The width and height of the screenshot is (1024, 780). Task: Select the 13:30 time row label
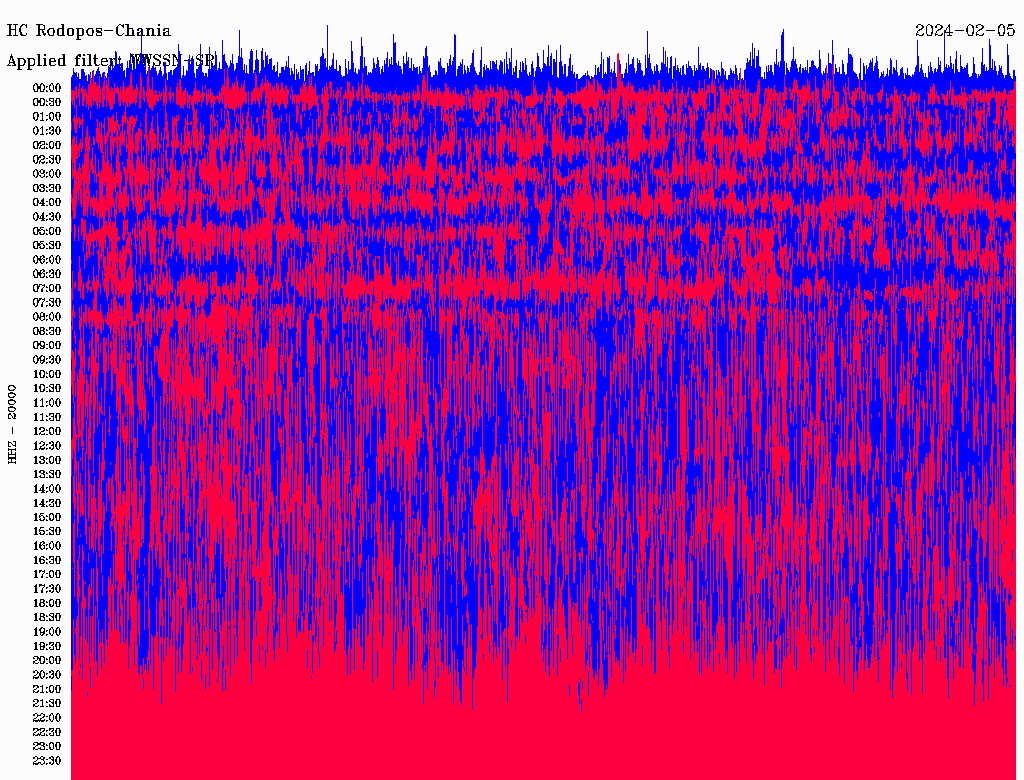click(x=47, y=475)
